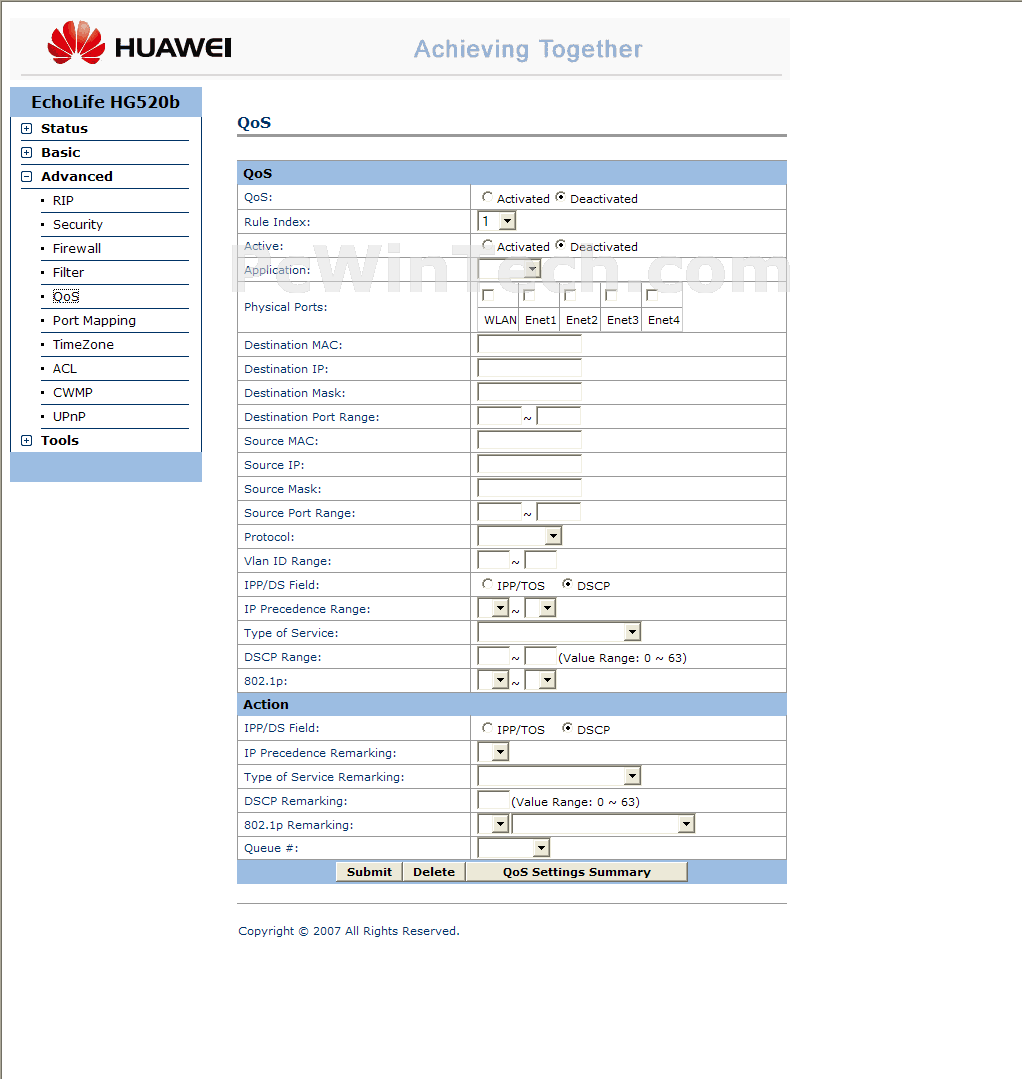Select DSCP for rule IPP/DS Field
The width and height of the screenshot is (1022, 1079).
click(x=567, y=584)
